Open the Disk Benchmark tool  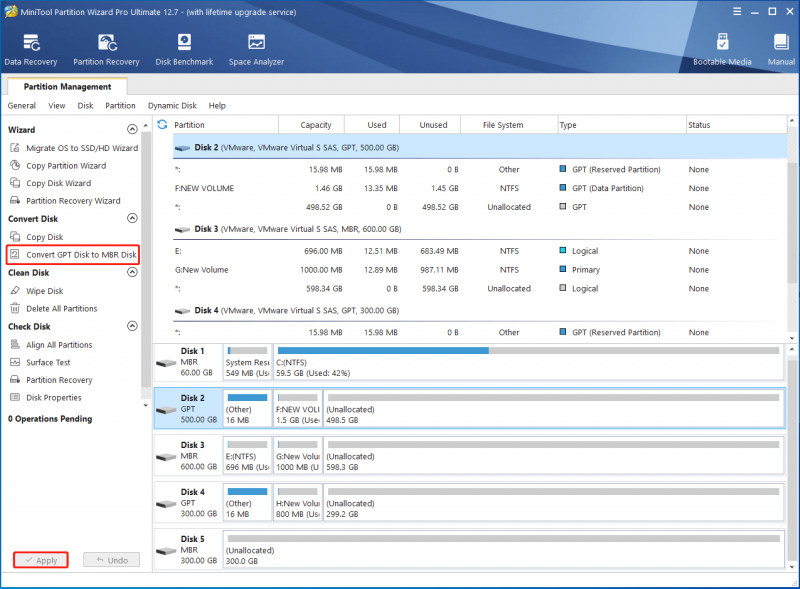pyautogui.click(x=184, y=50)
